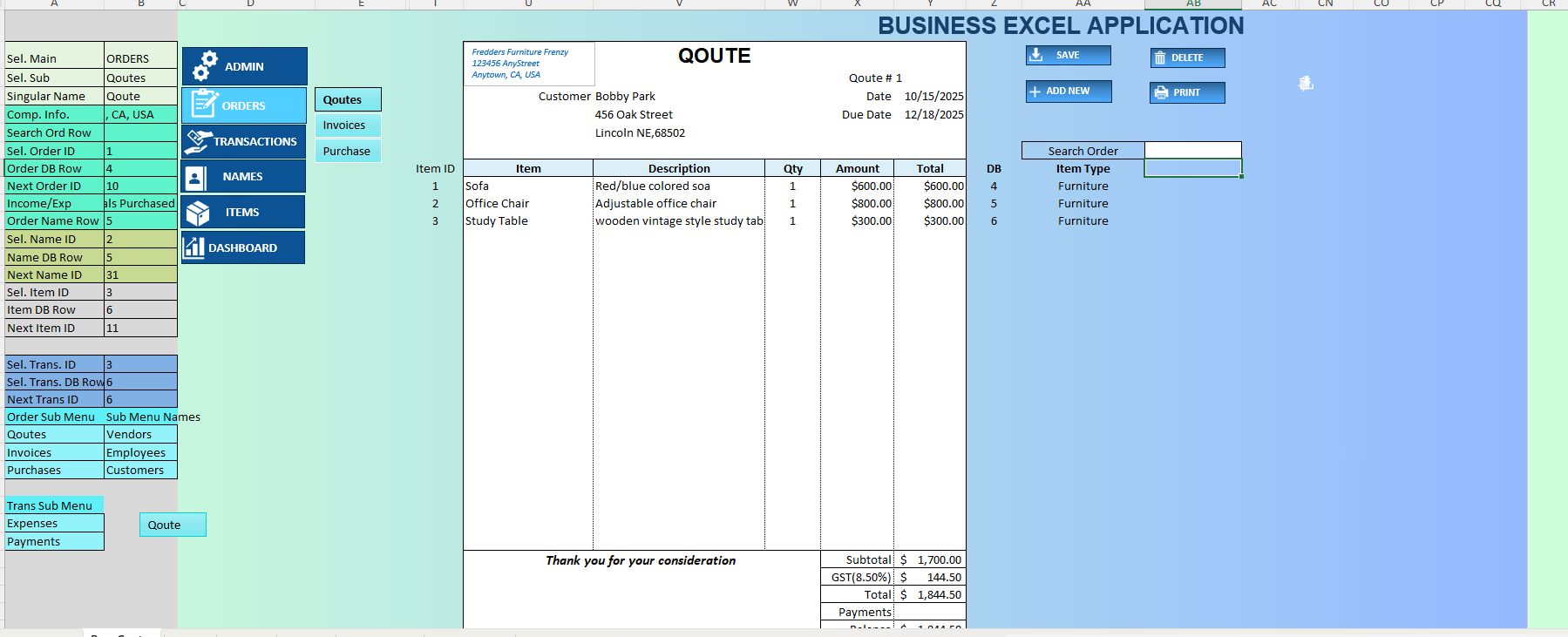Open the DASHBOARD chart icon

[194, 247]
